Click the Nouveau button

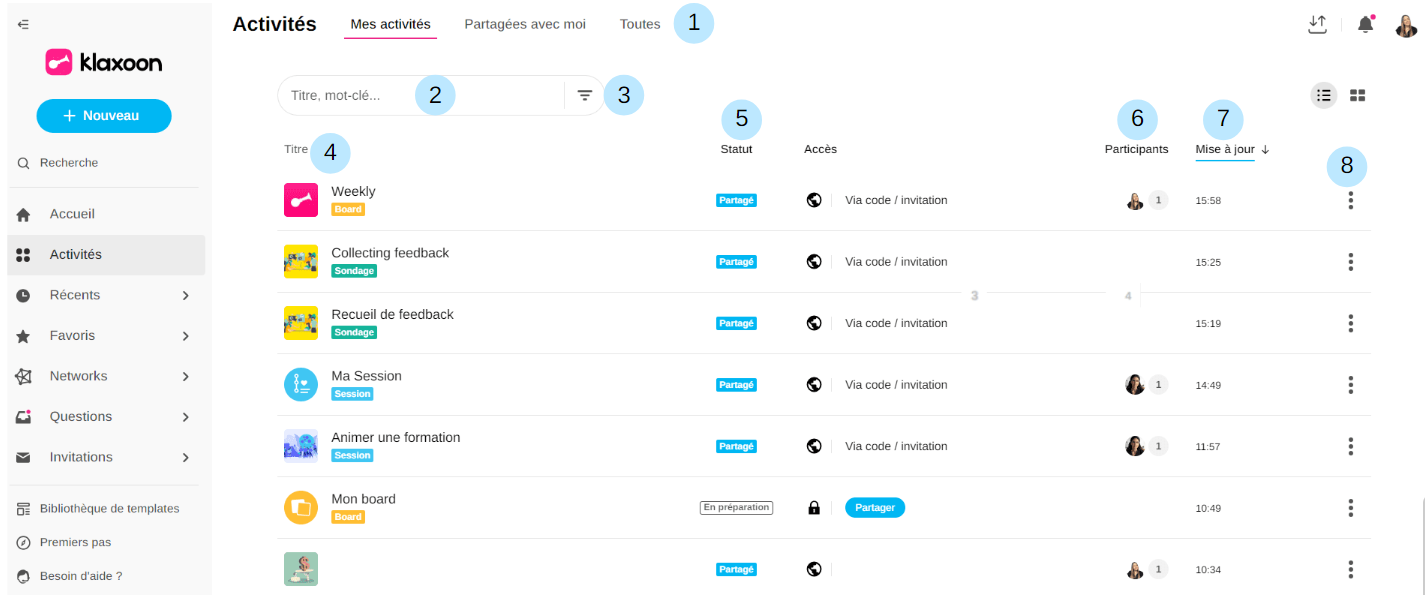104,116
